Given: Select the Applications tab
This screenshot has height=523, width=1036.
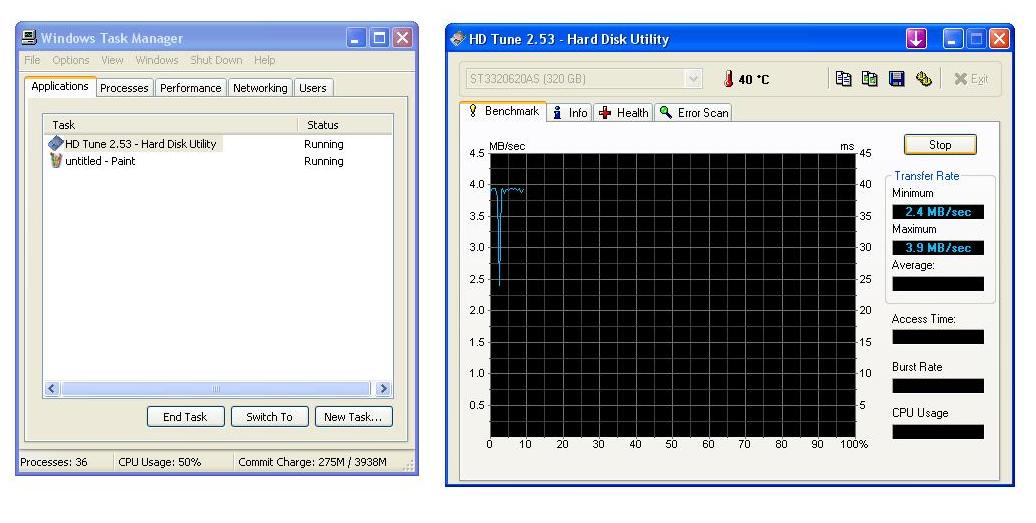Looking at the screenshot, I should (59, 87).
